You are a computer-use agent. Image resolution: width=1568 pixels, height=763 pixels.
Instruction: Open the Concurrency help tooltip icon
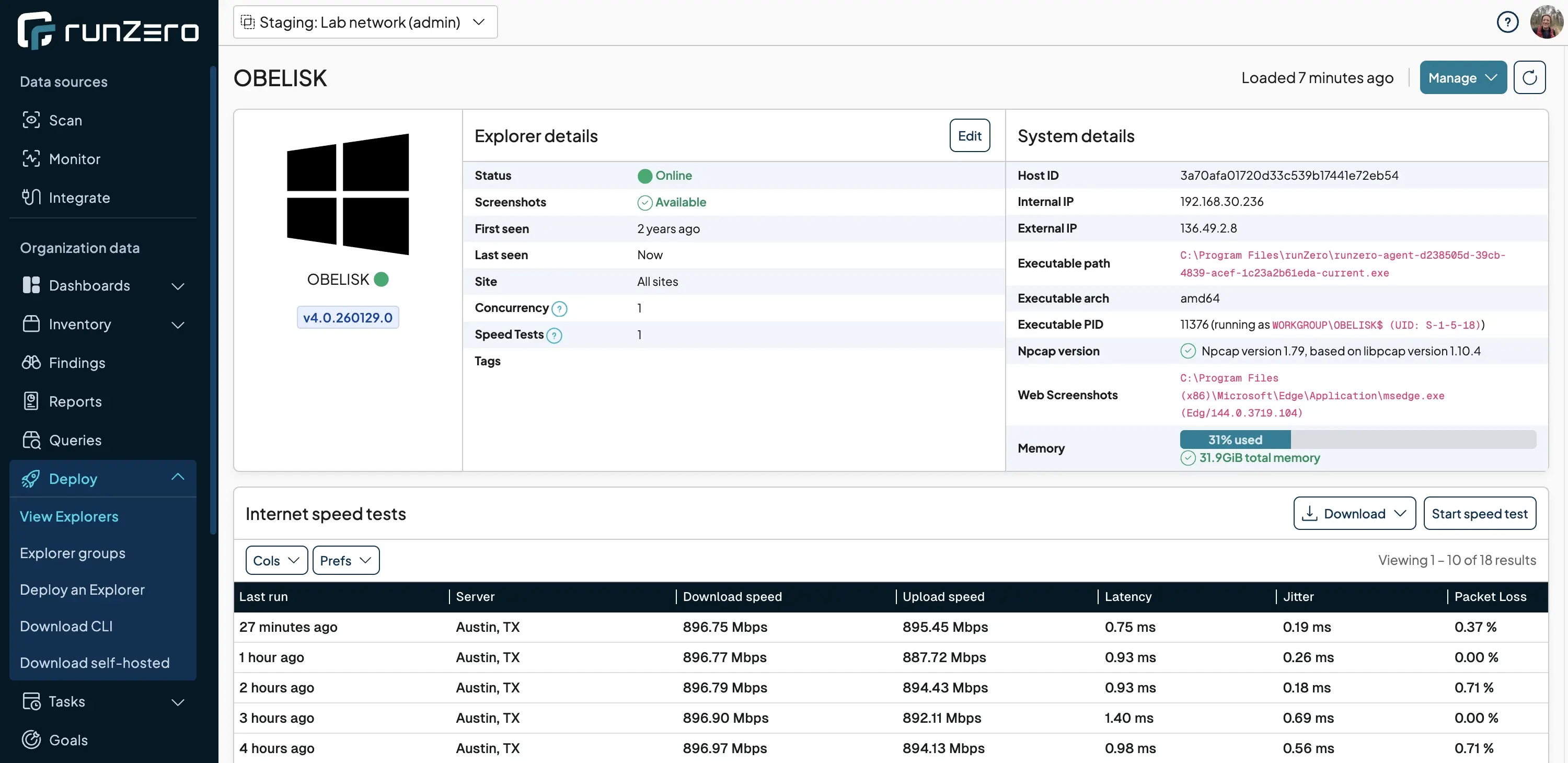point(559,308)
